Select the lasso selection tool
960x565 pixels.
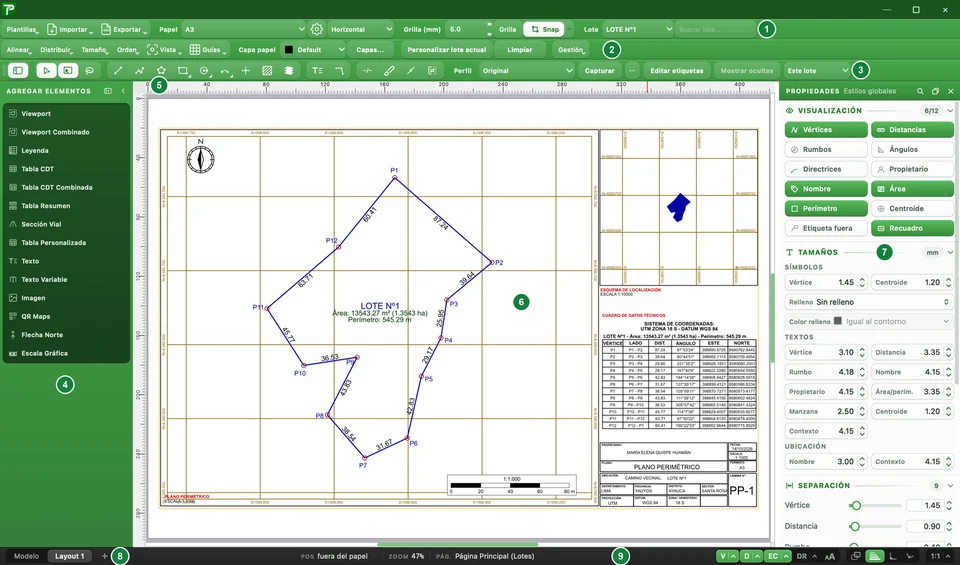[89, 71]
